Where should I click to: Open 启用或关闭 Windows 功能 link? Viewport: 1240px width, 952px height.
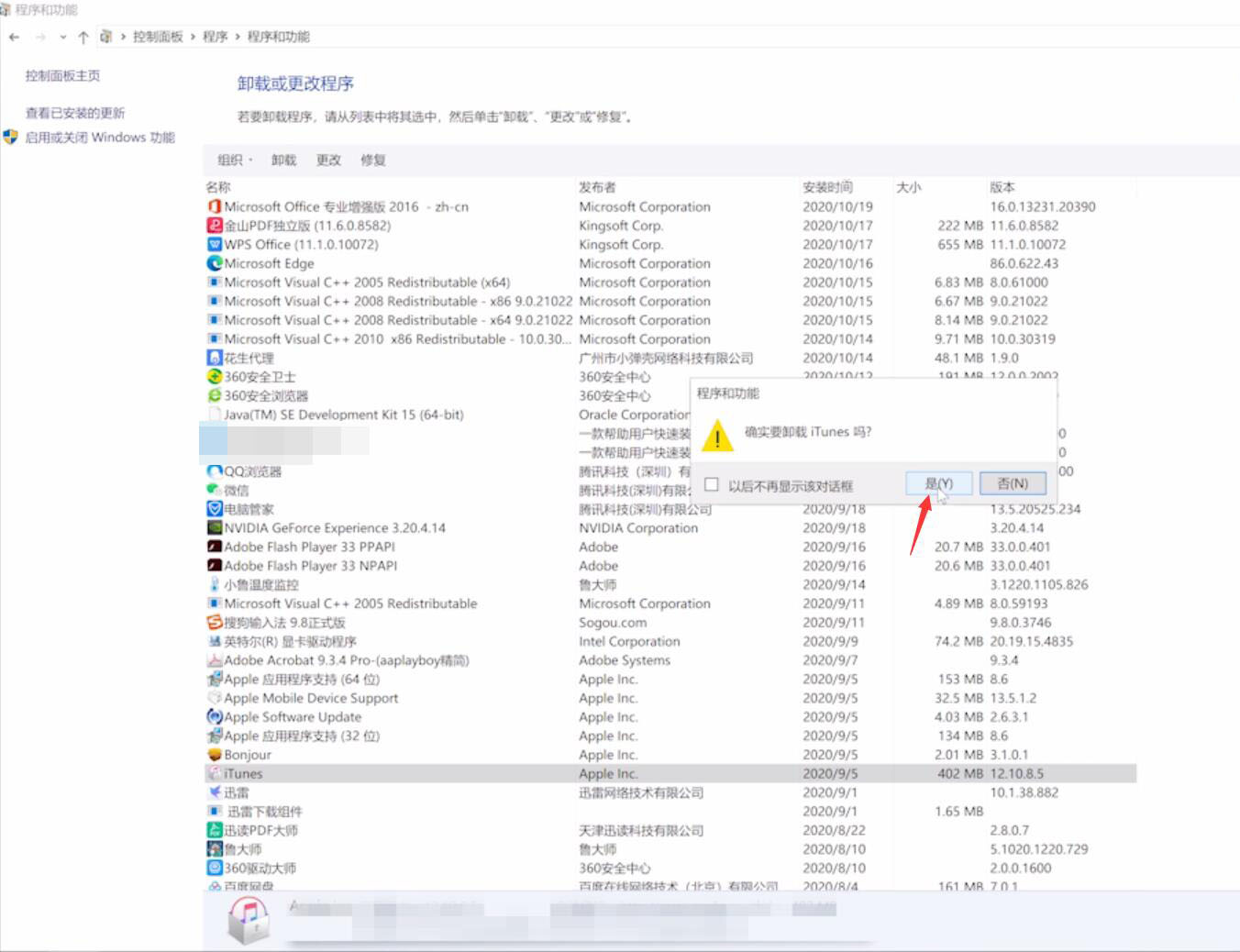point(100,137)
